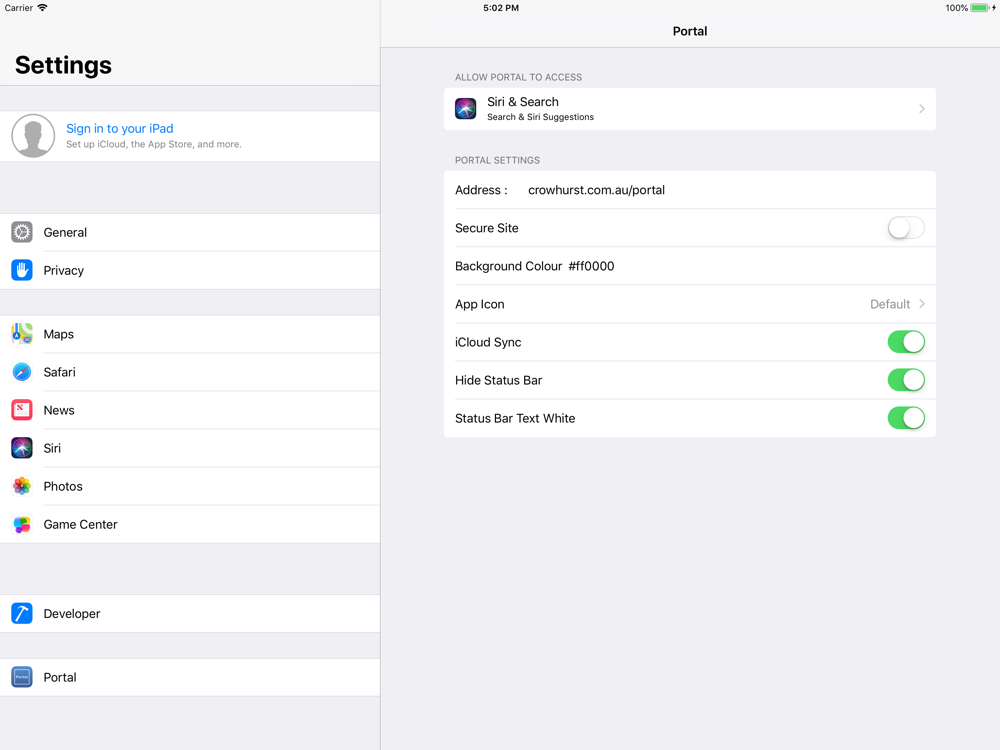This screenshot has height=750, width=1000.
Task: Edit the Address field crowhurst.com.au/portal
Action: tap(596, 190)
